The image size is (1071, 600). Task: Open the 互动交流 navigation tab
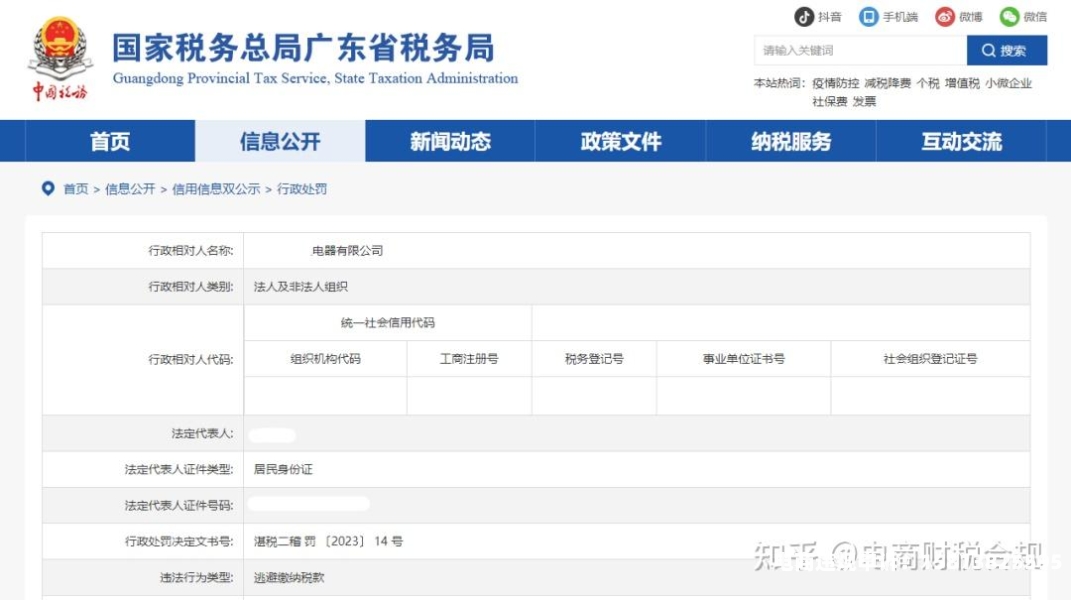[961, 142]
